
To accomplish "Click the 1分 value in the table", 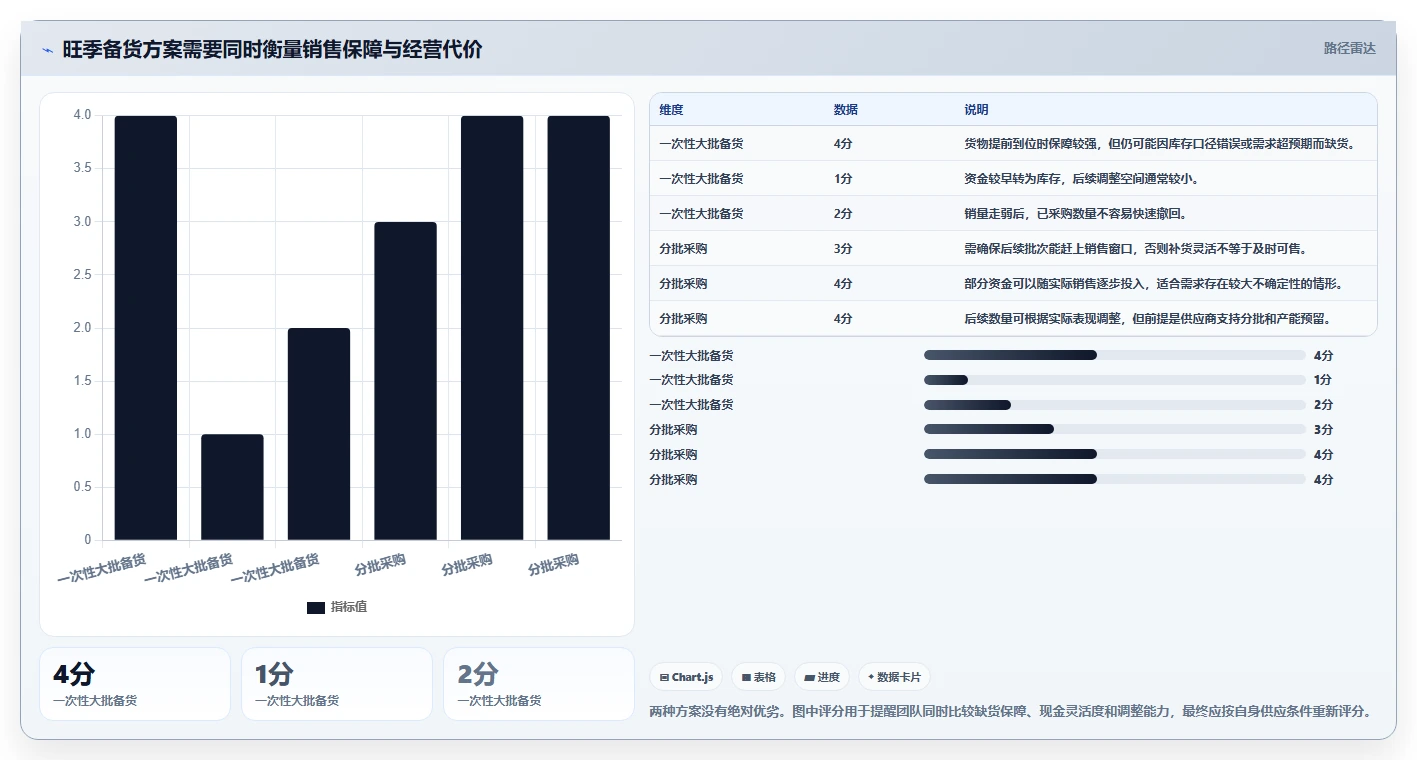I will click(843, 179).
